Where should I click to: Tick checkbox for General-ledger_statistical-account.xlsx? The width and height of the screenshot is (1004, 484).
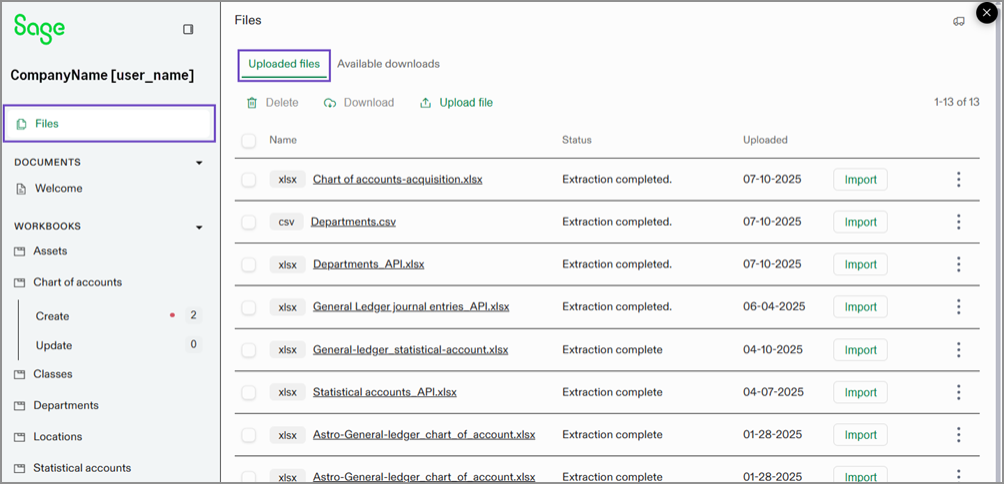249,350
